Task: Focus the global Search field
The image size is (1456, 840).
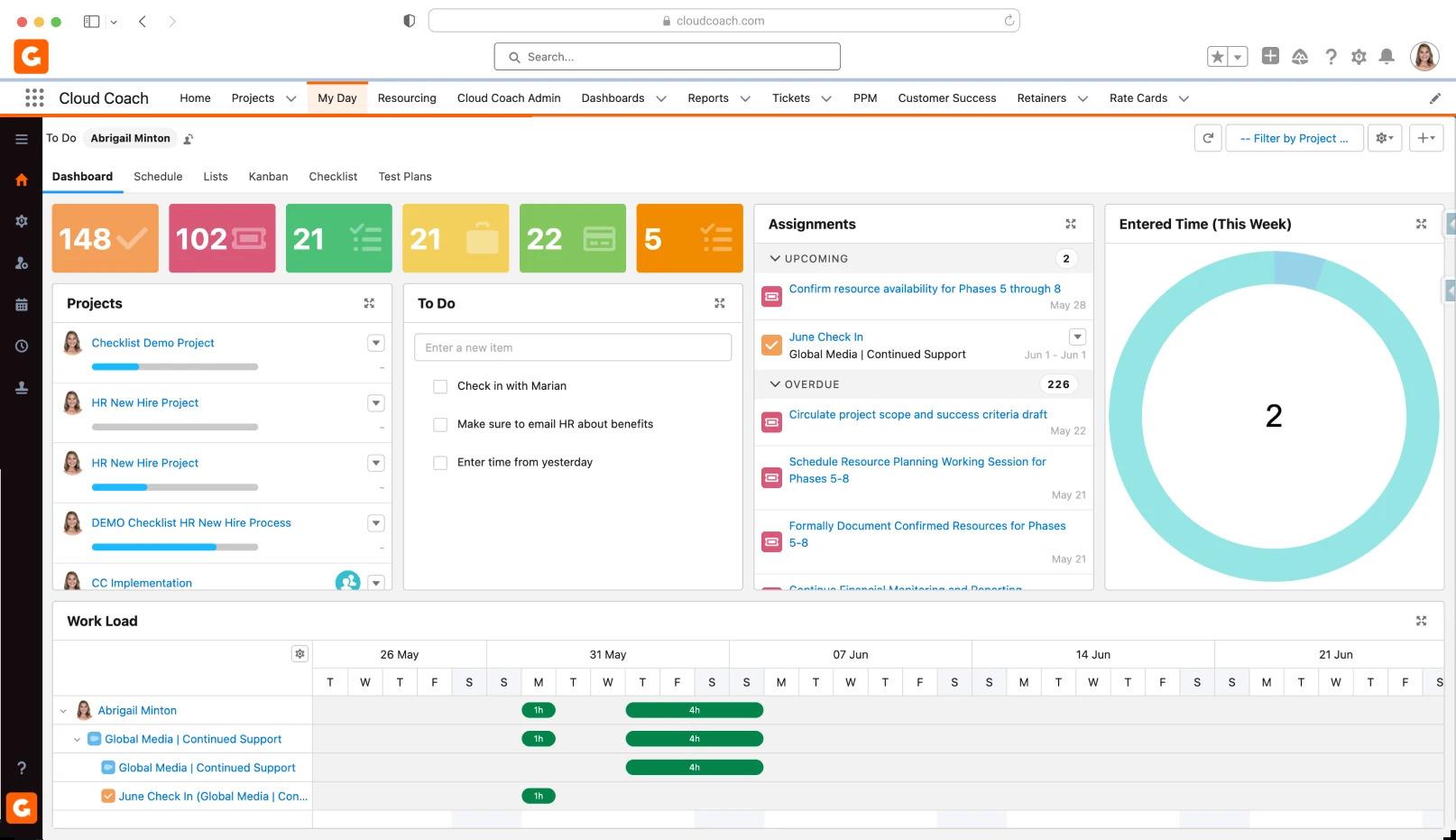Action: tap(667, 57)
